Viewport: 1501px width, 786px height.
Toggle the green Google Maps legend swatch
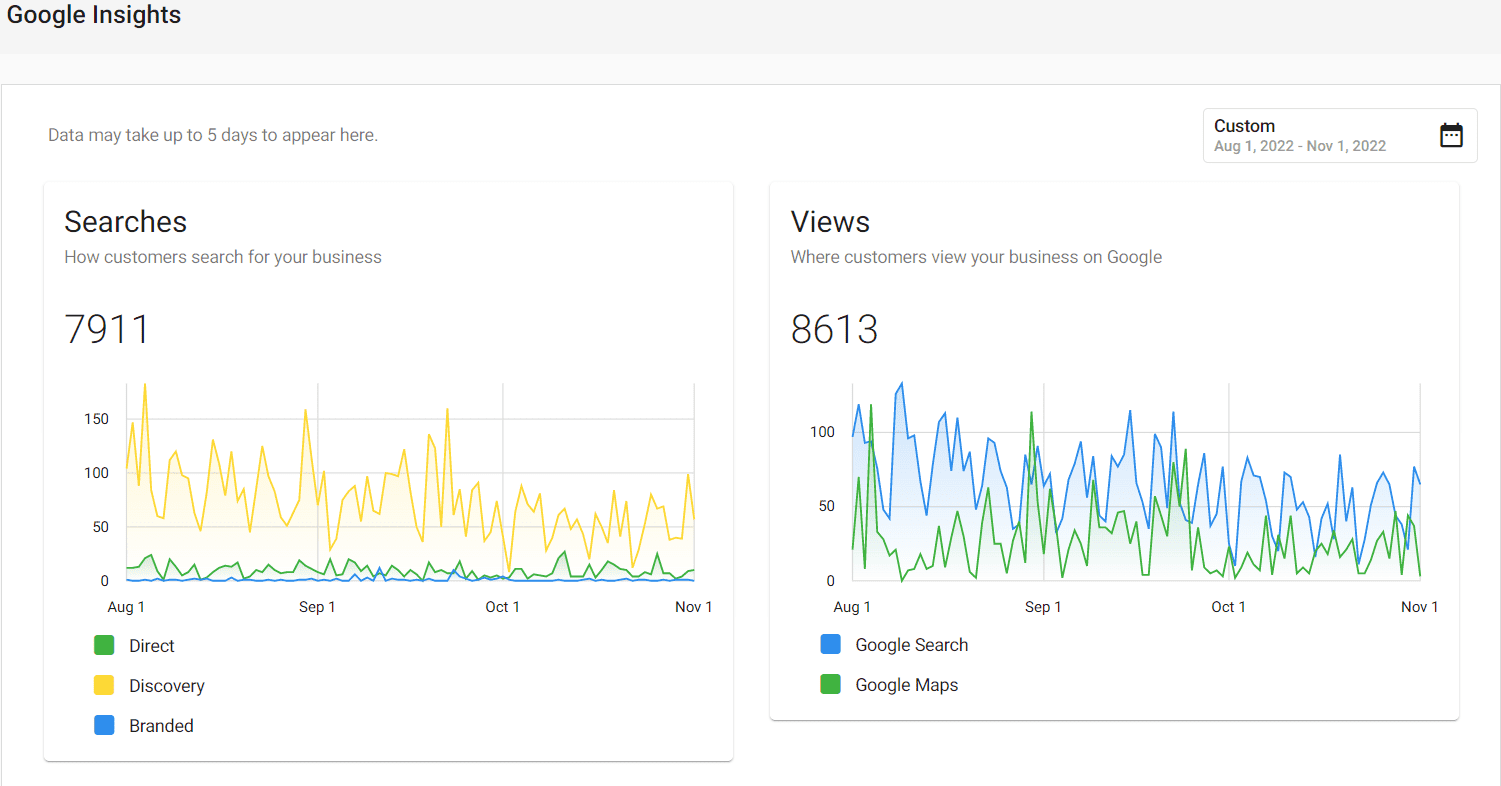coord(830,685)
